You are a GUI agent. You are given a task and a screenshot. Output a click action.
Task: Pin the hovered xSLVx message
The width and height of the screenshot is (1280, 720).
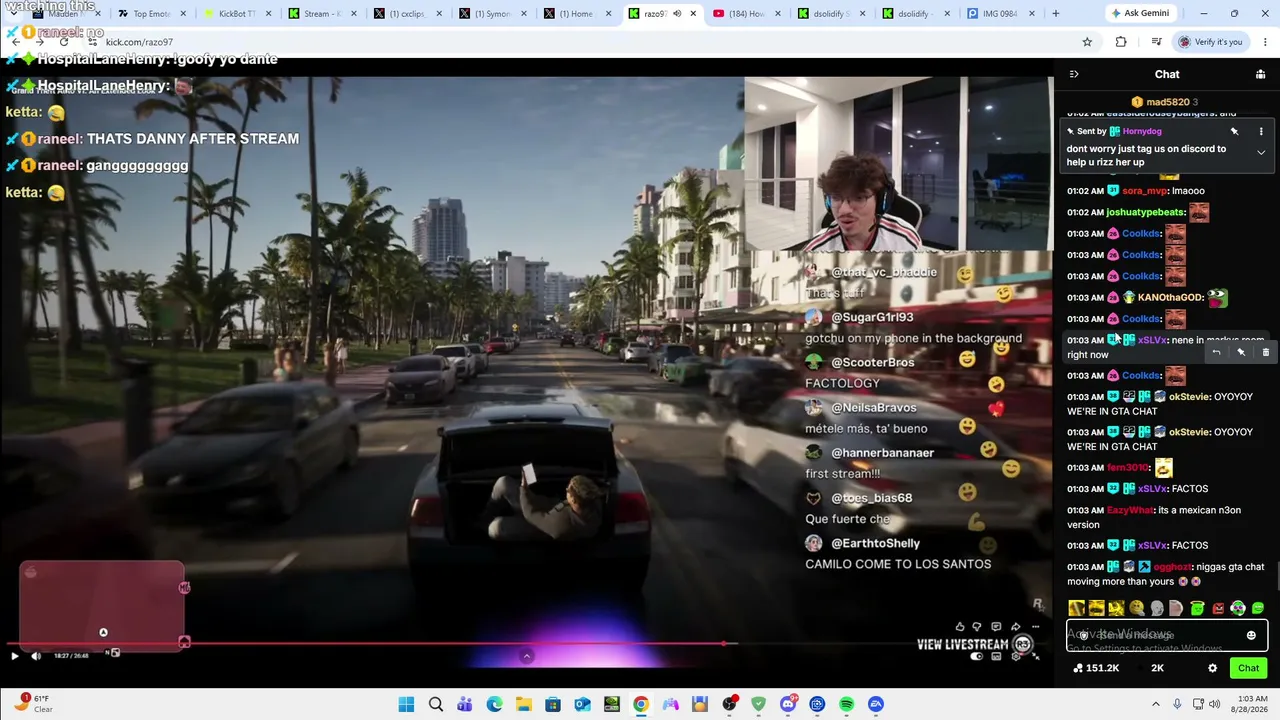[1241, 352]
